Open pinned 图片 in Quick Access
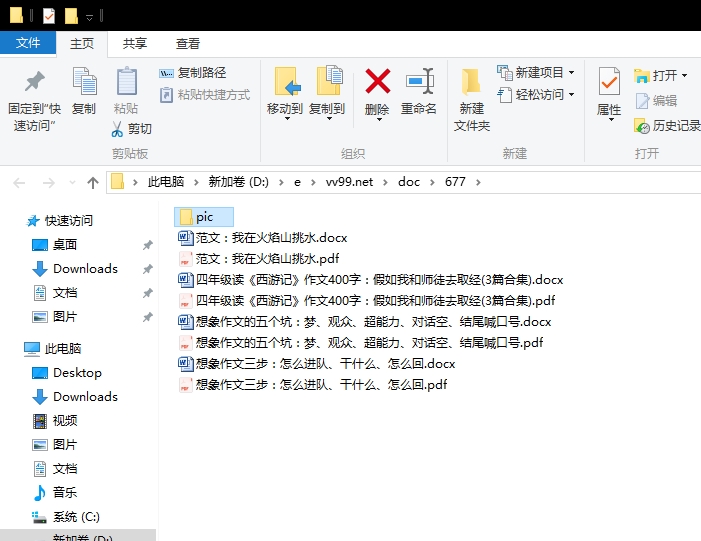Screen dimensions: 701x541 [55, 317]
